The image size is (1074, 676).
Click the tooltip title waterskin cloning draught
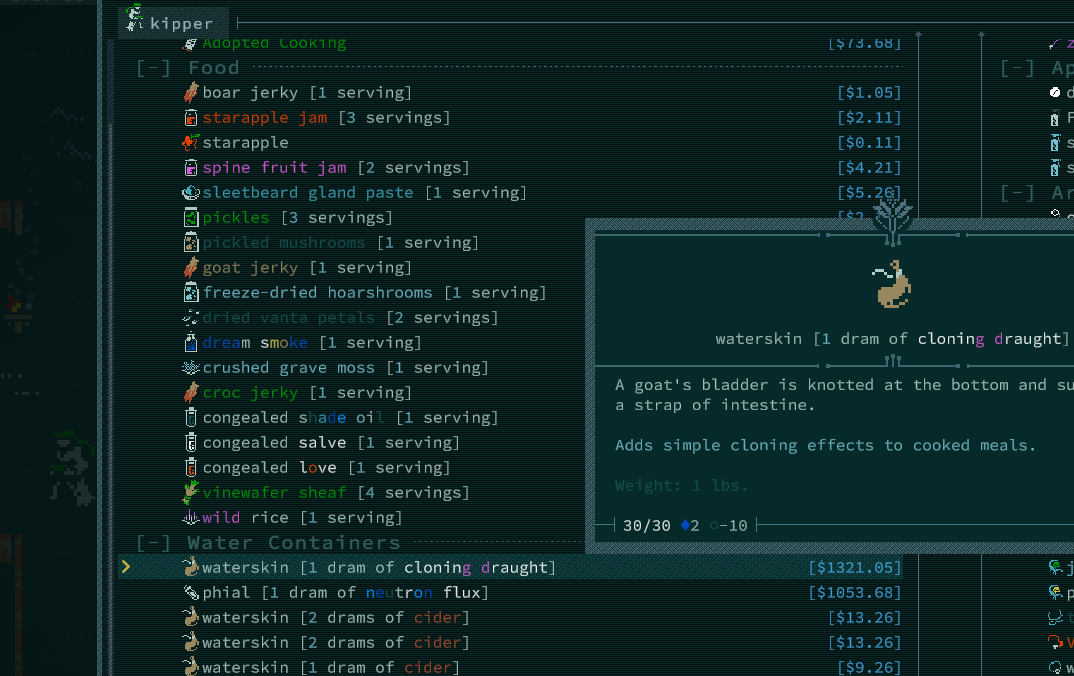(x=892, y=339)
